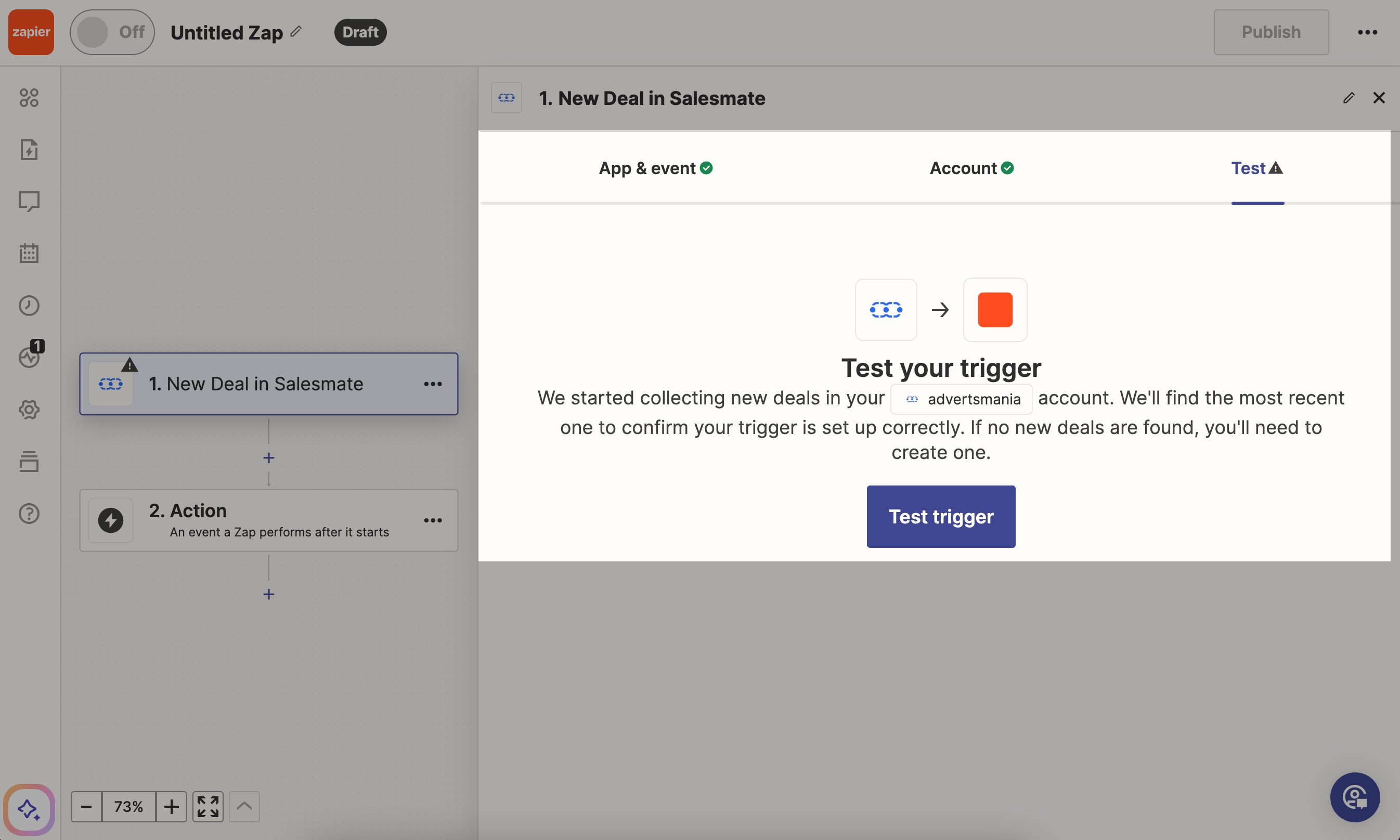The width and height of the screenshot is (1400, 840).
Task: Add a step after the Action
Action: (268, 594)
